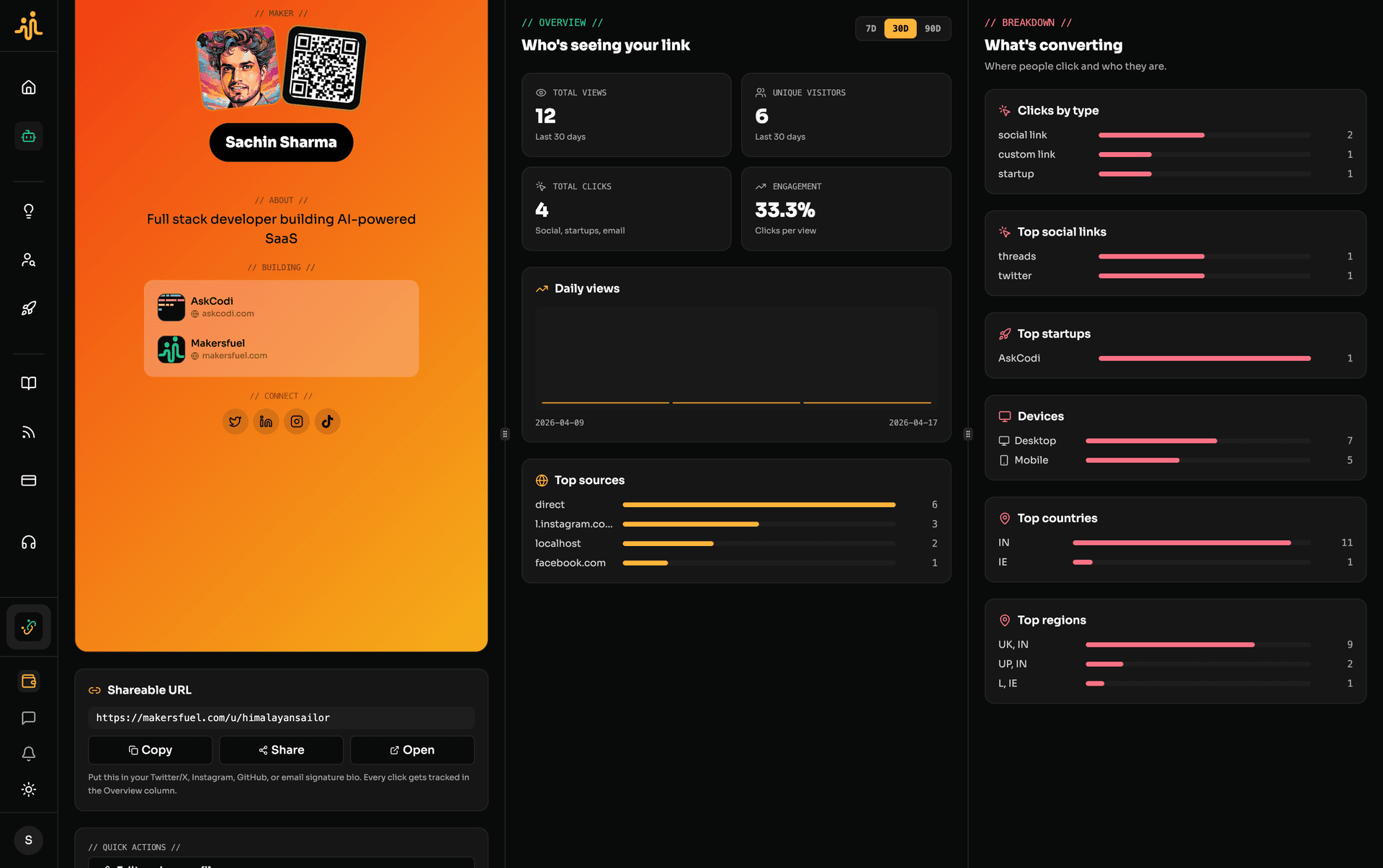Open the S user avatar
This screenshot has width=1383, height=868.
tap(29, 840)
